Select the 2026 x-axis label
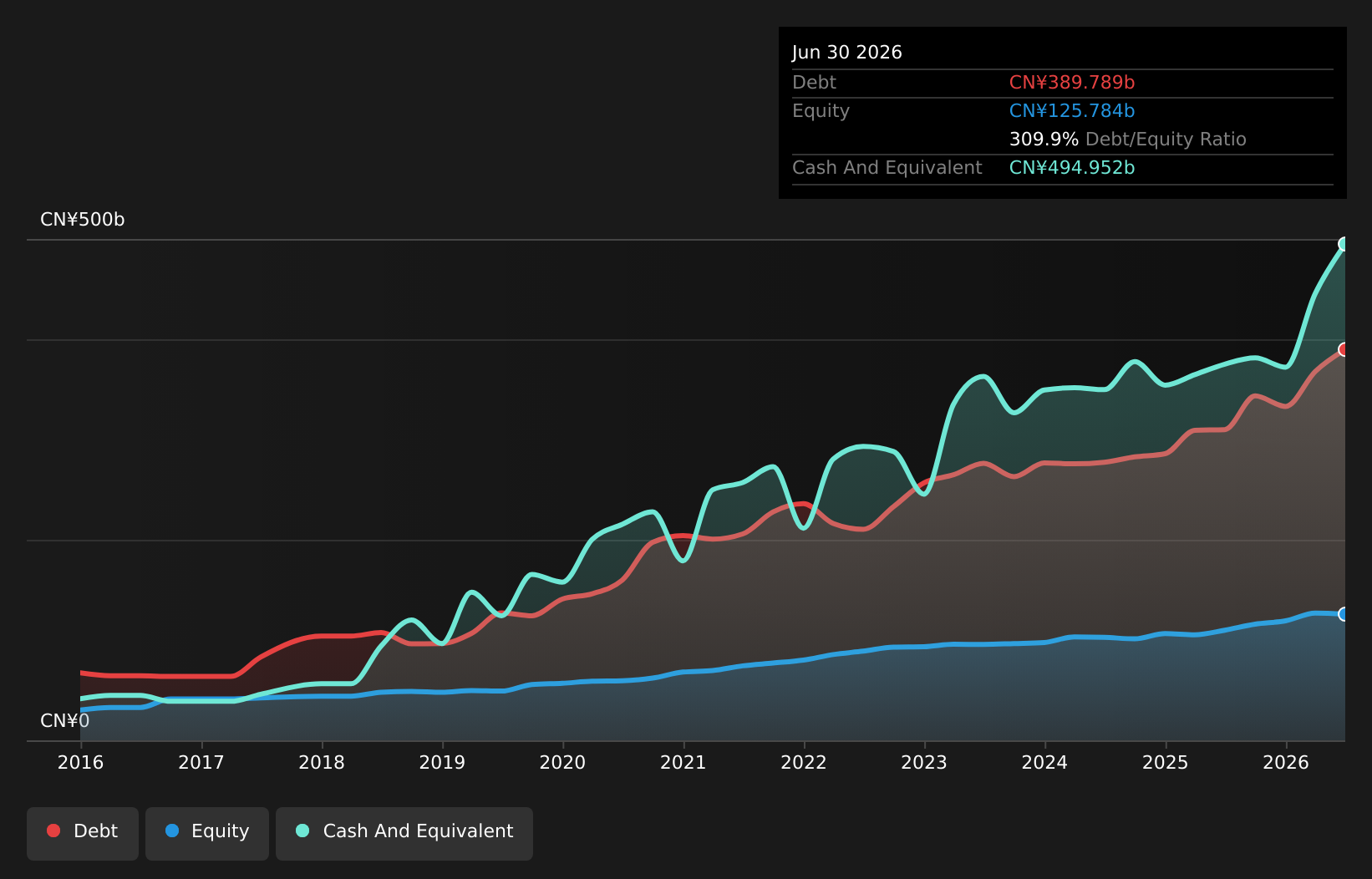Screen dimensions: 1372x879 pyautogui.click(x=1286, y=762)
